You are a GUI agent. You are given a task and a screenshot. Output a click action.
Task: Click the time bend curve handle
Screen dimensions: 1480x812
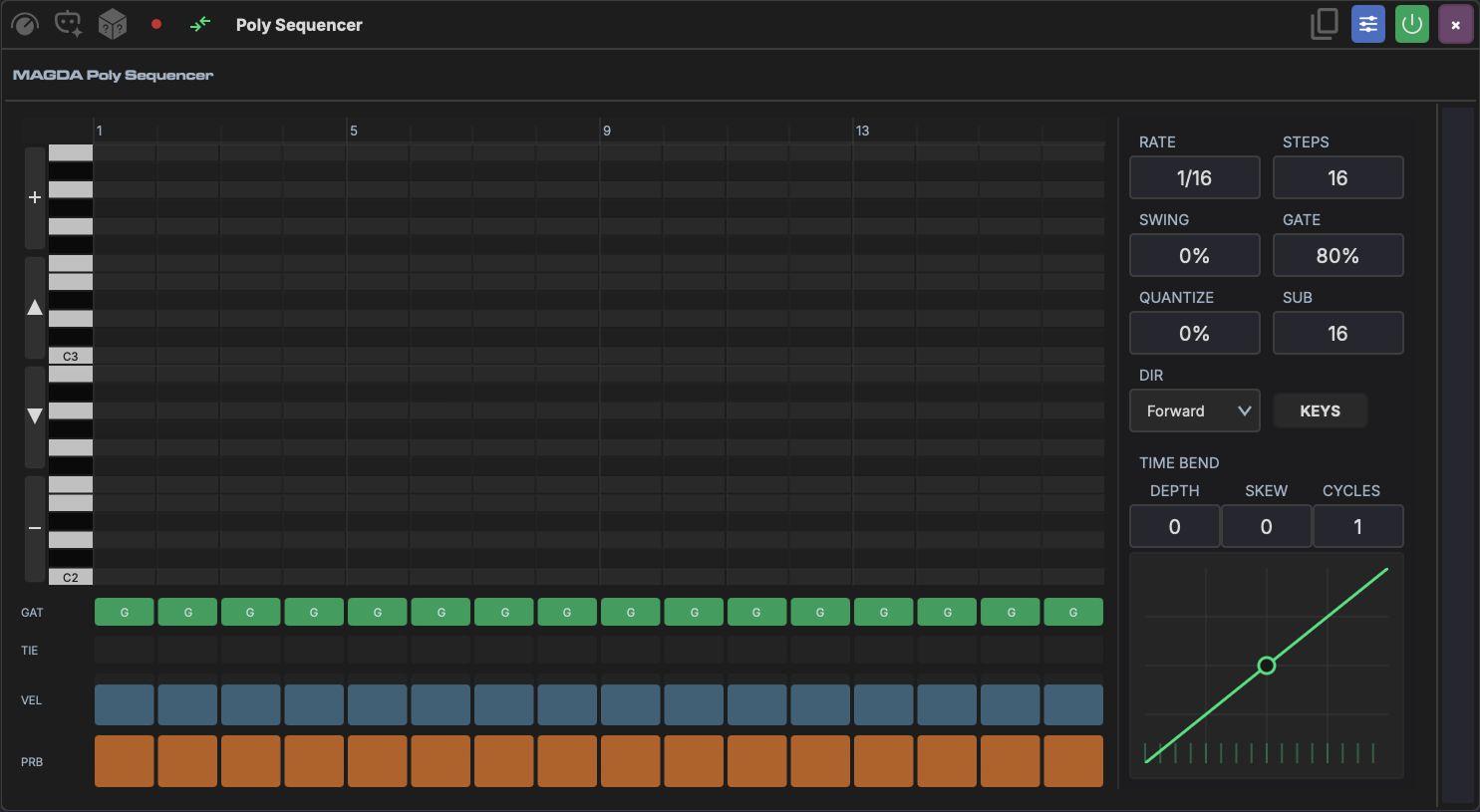click(x=1266, y=666)
